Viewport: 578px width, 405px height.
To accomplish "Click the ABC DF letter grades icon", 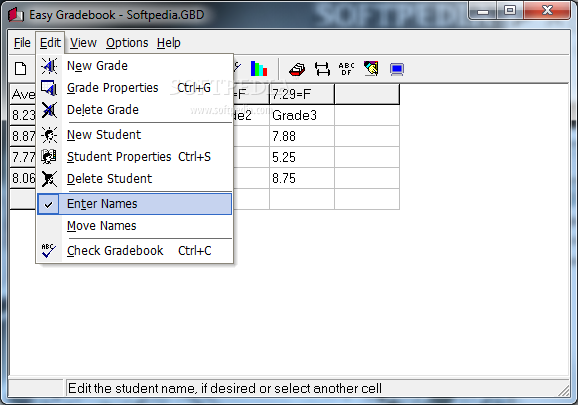I will (x=347, y=69).
